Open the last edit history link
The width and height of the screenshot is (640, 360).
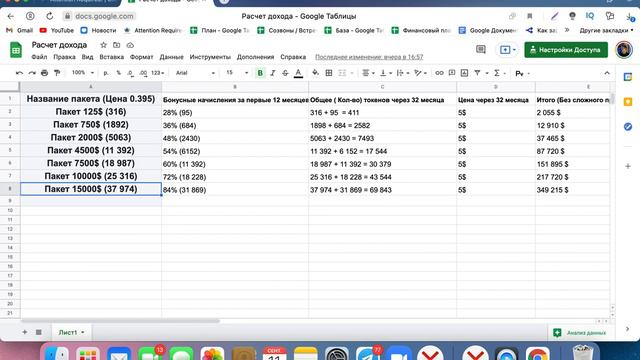point(369,57)
